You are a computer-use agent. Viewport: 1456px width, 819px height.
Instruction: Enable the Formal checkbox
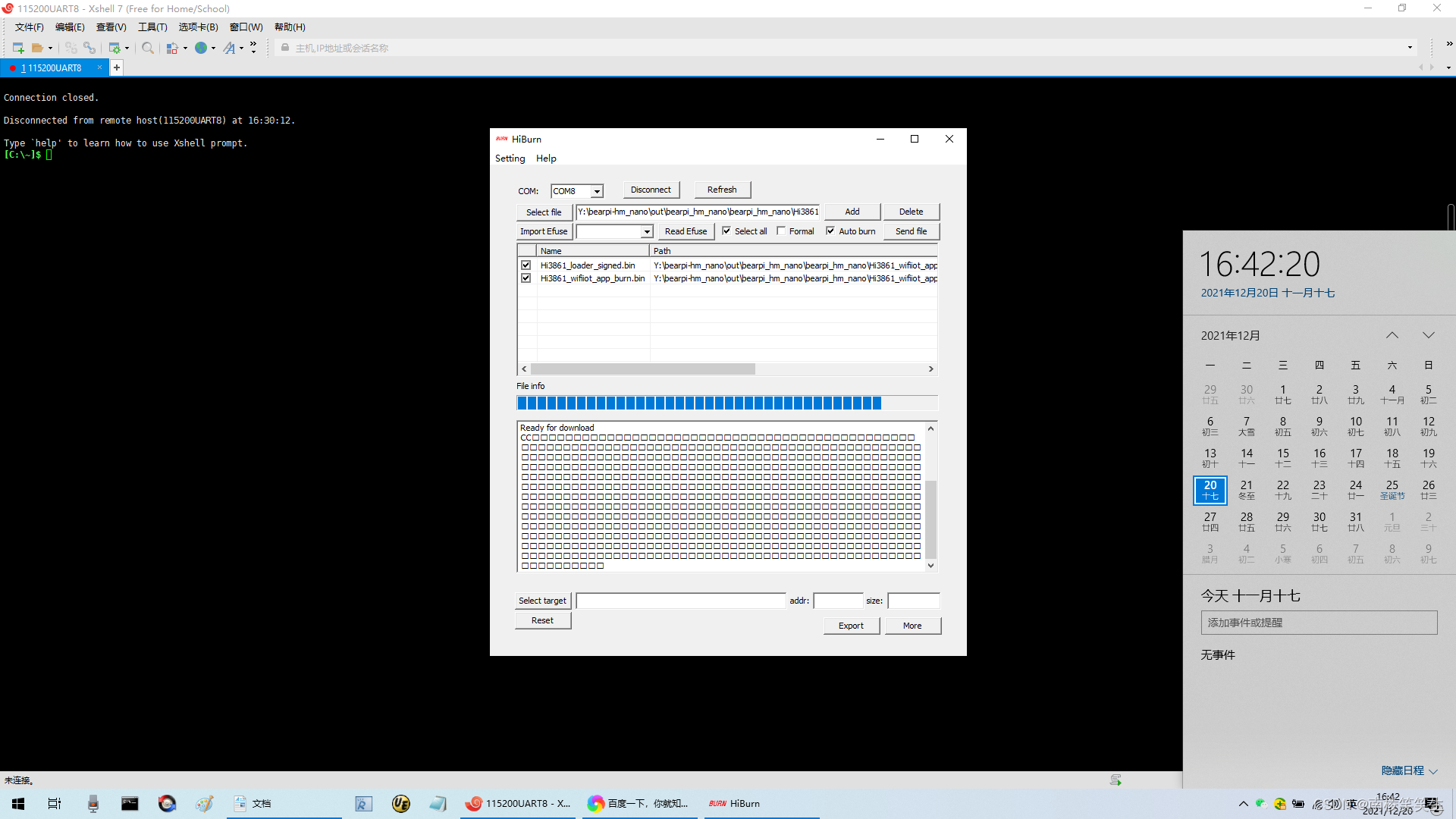click(x=781, y=231)
